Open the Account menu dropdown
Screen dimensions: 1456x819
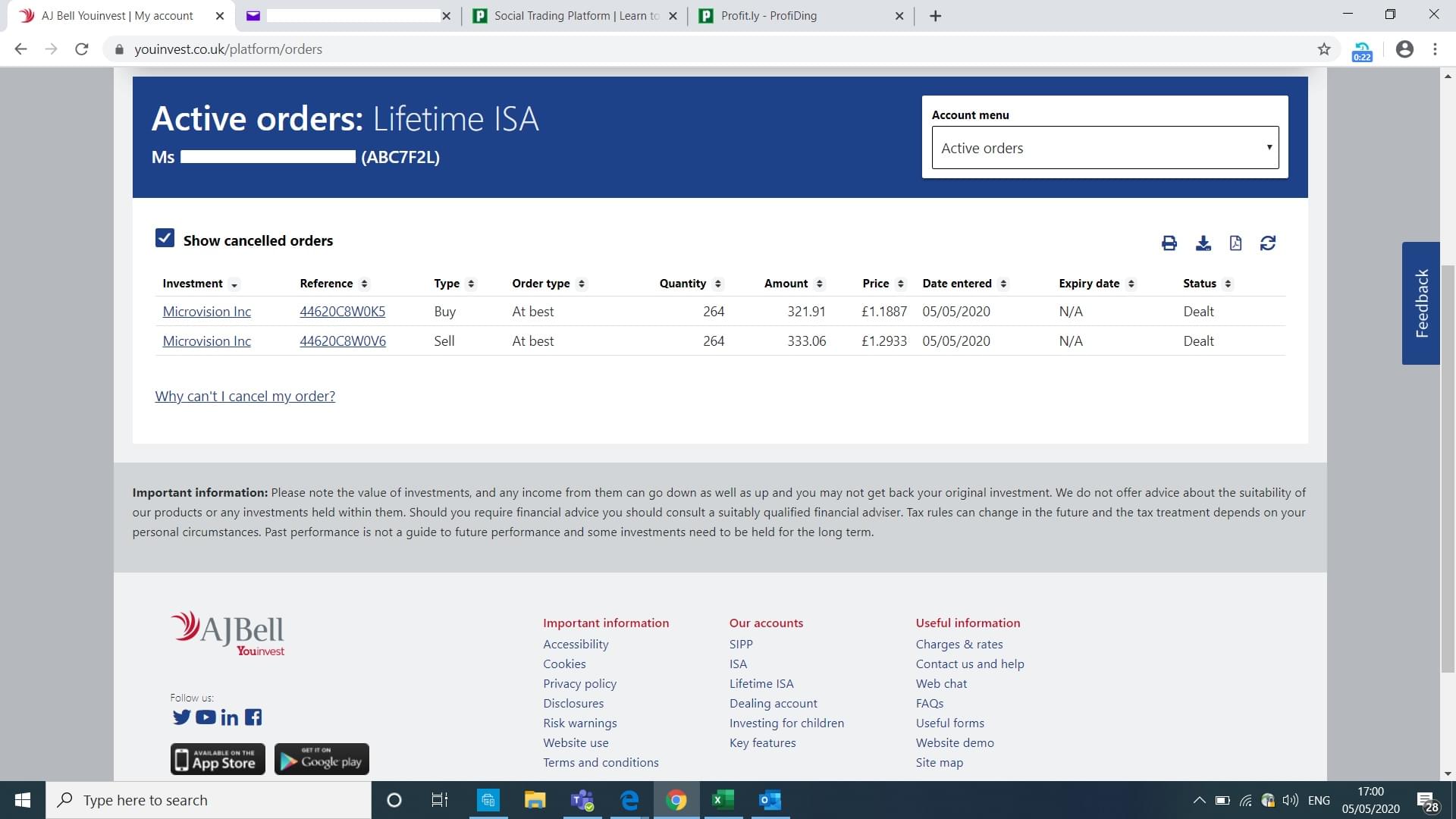[1104, 148]
